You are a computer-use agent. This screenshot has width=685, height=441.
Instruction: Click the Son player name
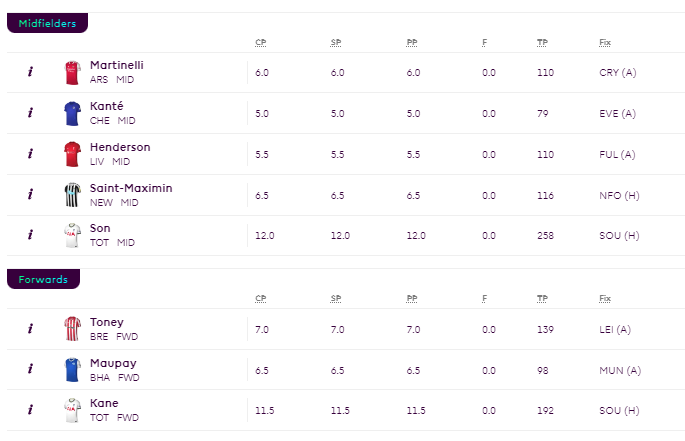[x=100, y=228]
